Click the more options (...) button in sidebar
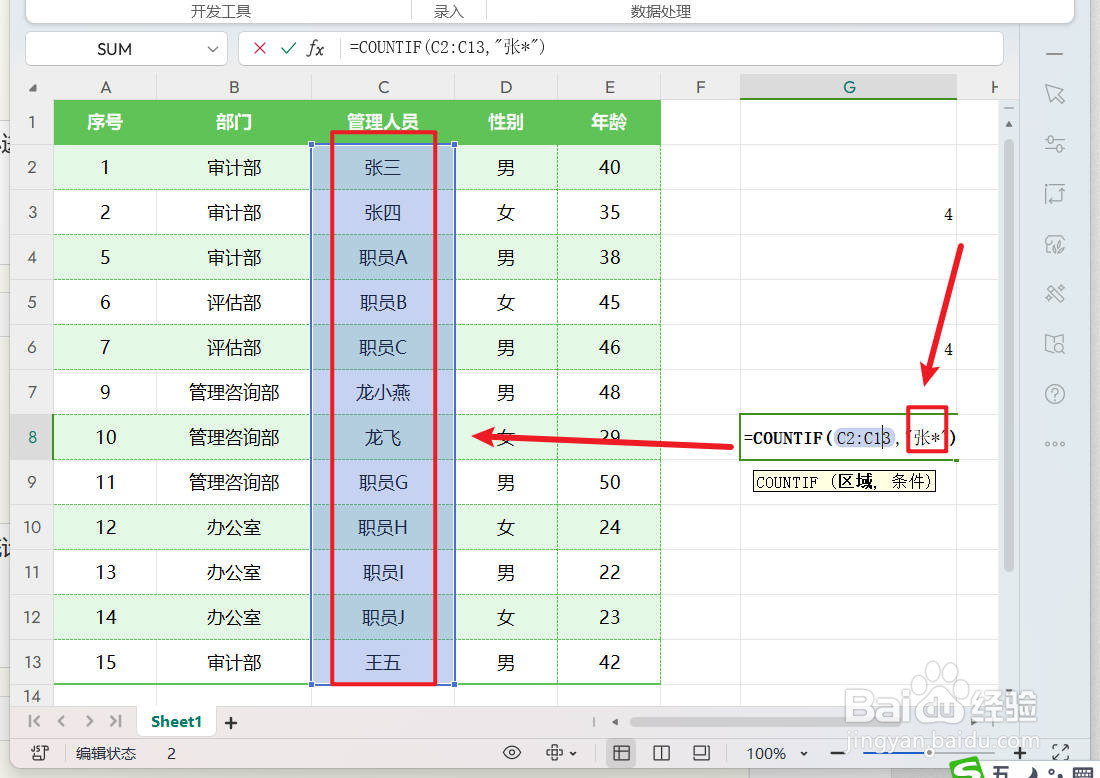This screenshot has height=778, width=1100. pyautogui.click(x=1054, y=443)
